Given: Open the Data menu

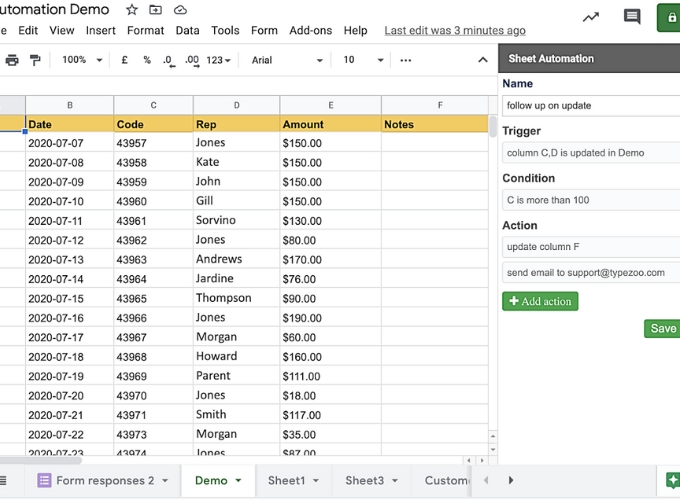Looking at the screenshot, I should (187, 30).
